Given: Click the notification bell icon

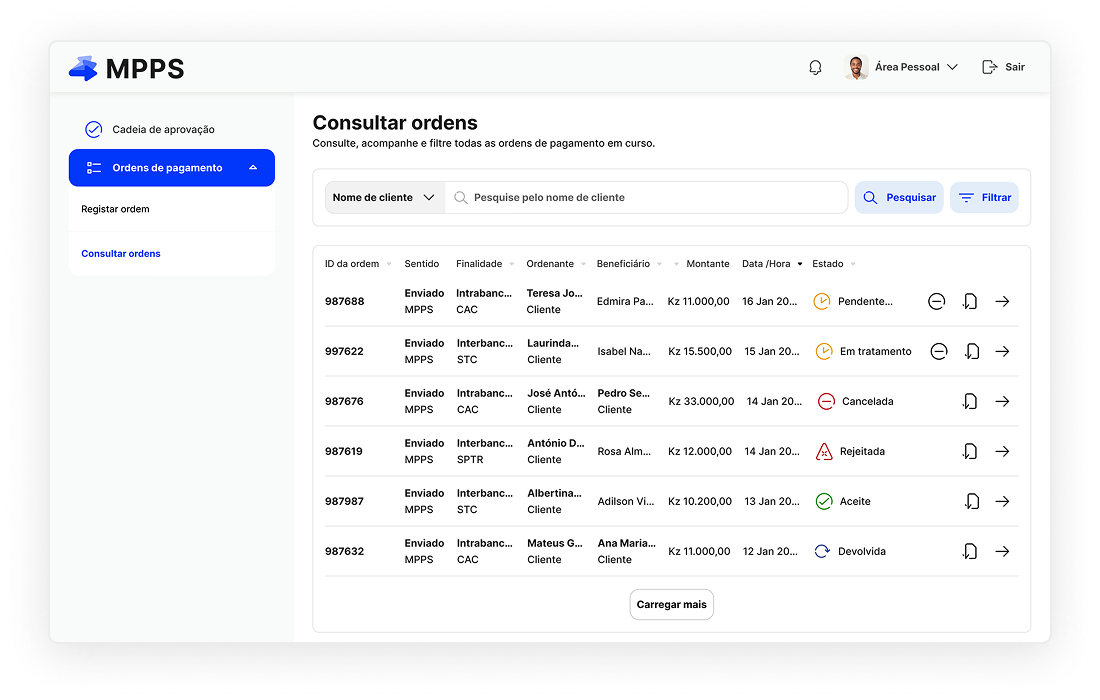Looking at the screenshot, I should 815,67.
